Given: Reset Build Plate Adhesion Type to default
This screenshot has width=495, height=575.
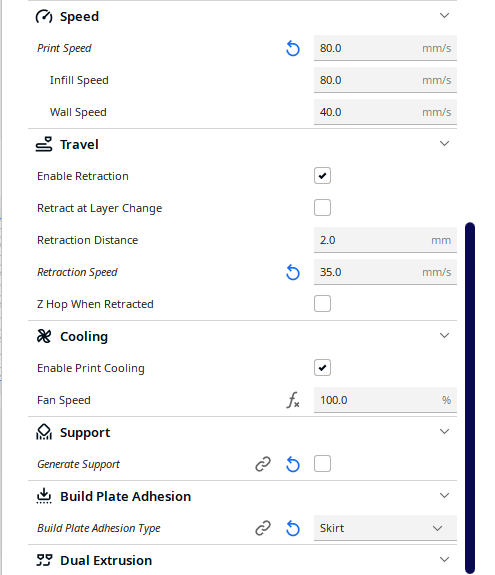Looking at the screenshot, I should pyautogui.click(x=293, y=528).
